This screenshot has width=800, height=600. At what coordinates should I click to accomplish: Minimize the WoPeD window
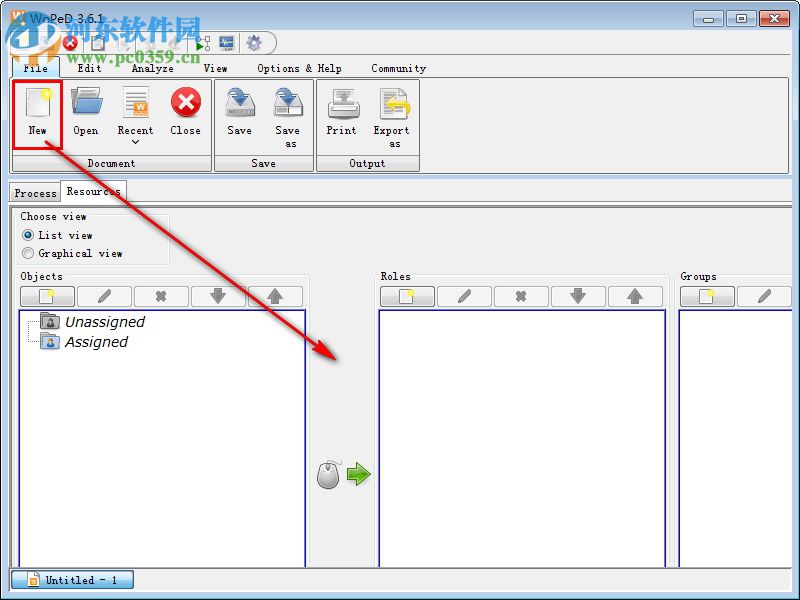(x=708, y=19)
